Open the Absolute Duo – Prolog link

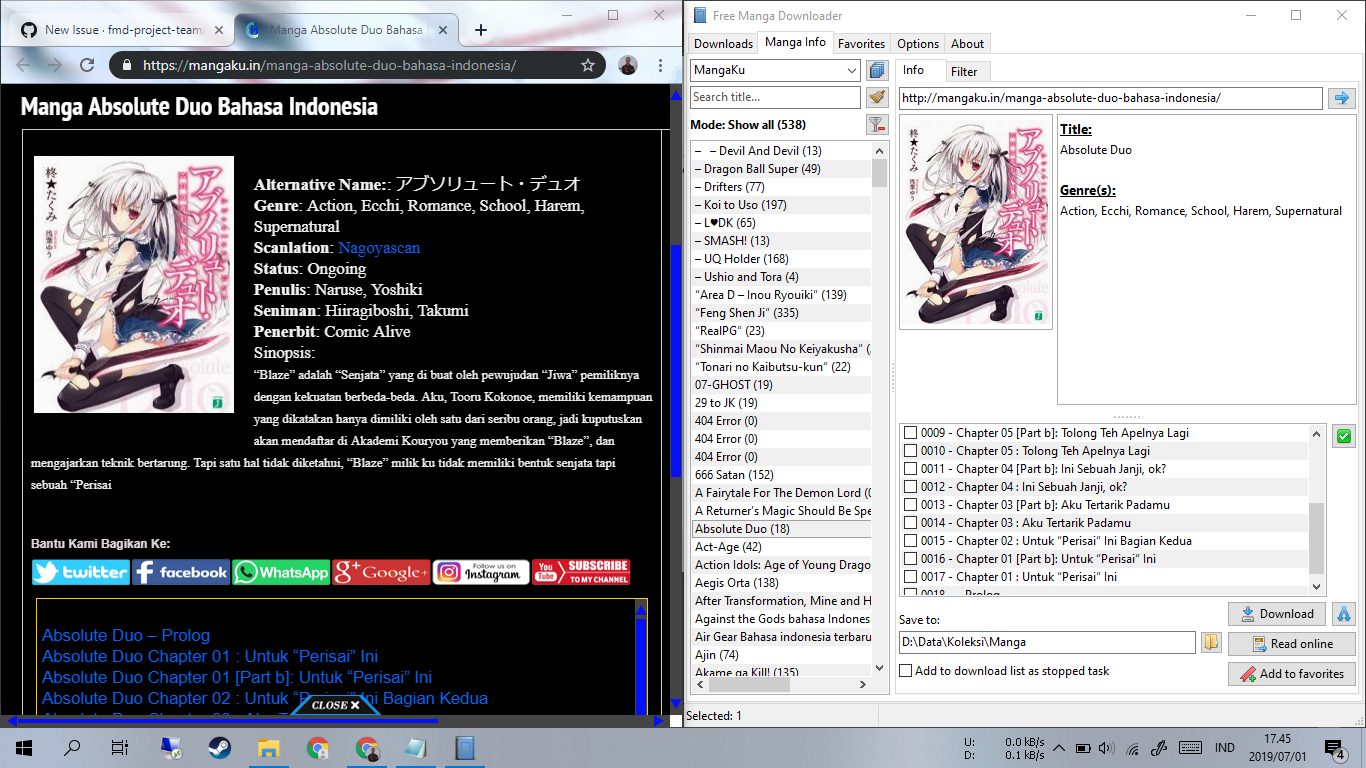click(126, 635)
